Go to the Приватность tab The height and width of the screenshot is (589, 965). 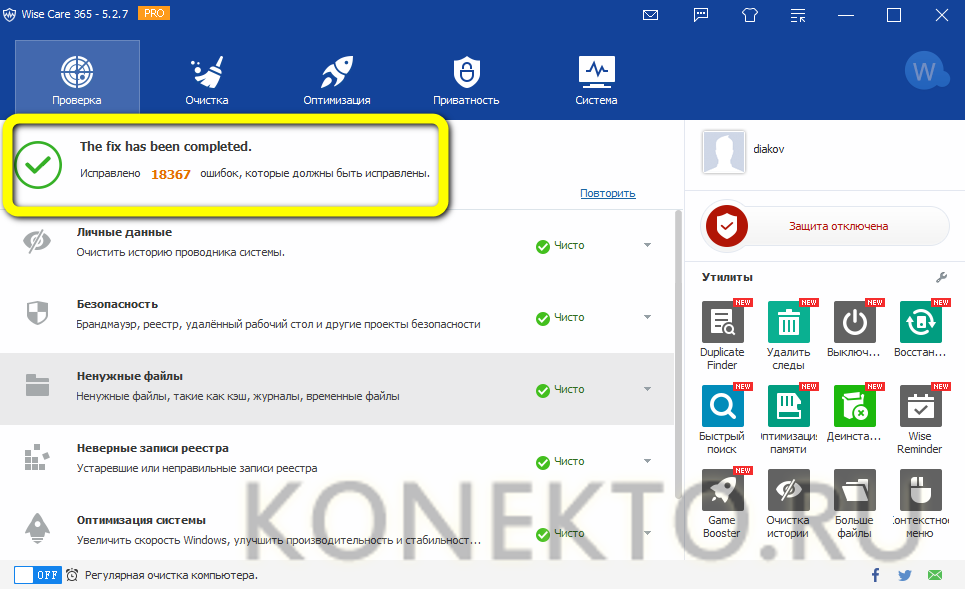pos(466,80)
